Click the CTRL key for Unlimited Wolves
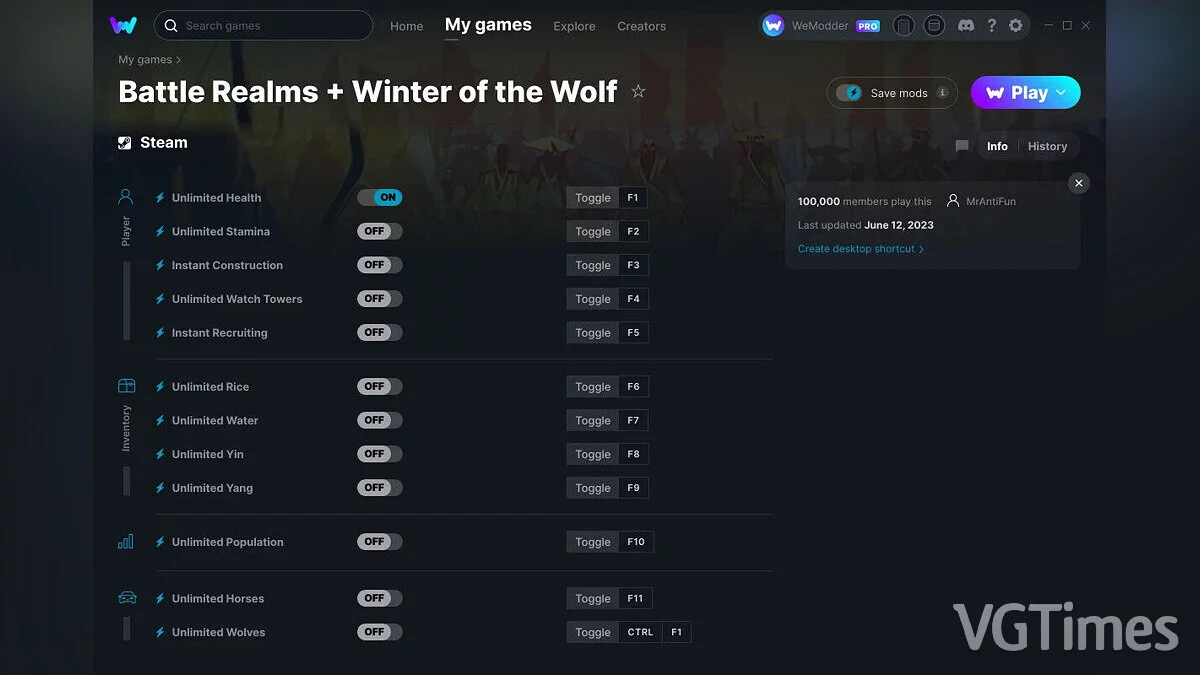The image size is (1200, 675). tap(641, 632)
